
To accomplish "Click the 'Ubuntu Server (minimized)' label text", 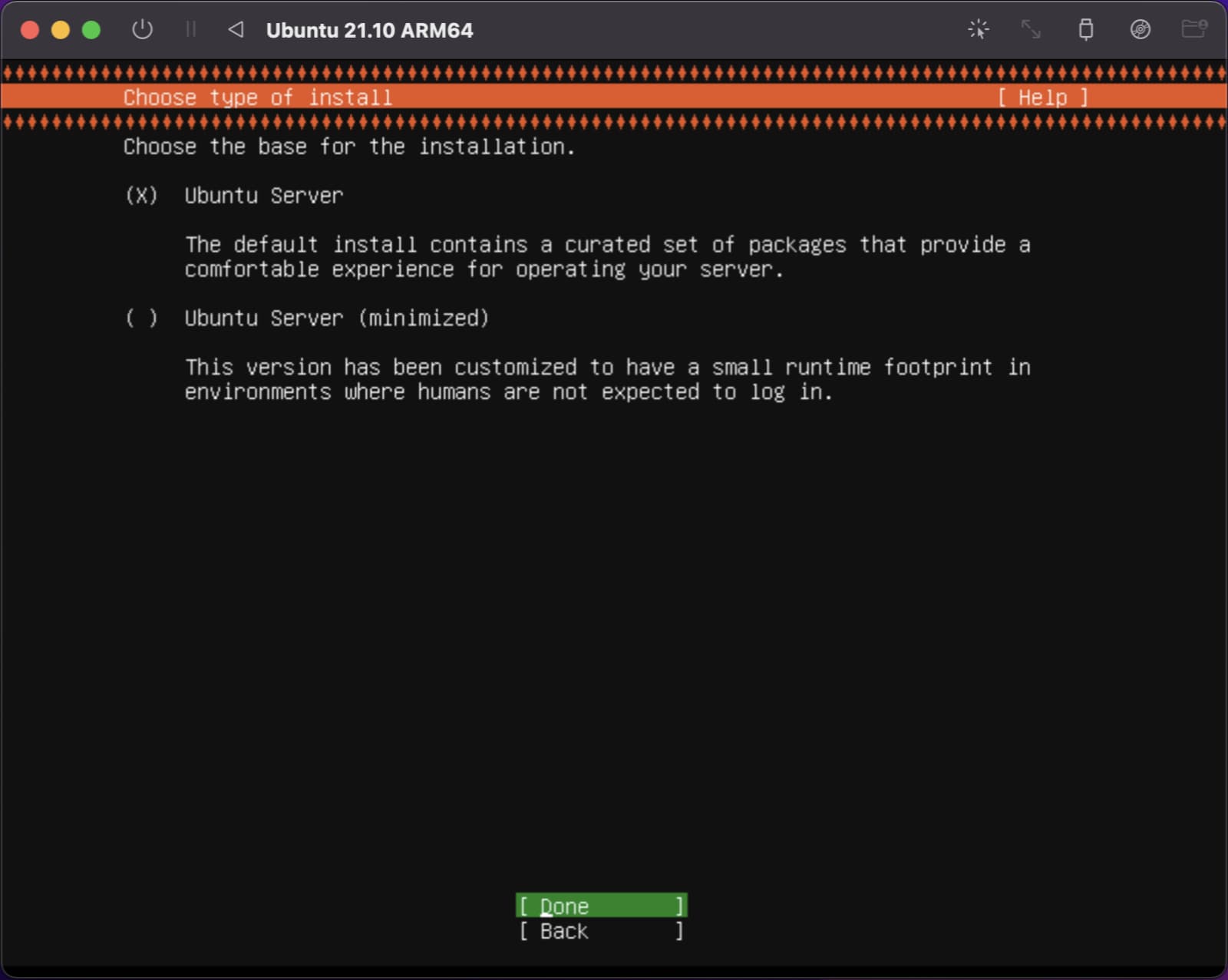I will [x=337, y=318].
